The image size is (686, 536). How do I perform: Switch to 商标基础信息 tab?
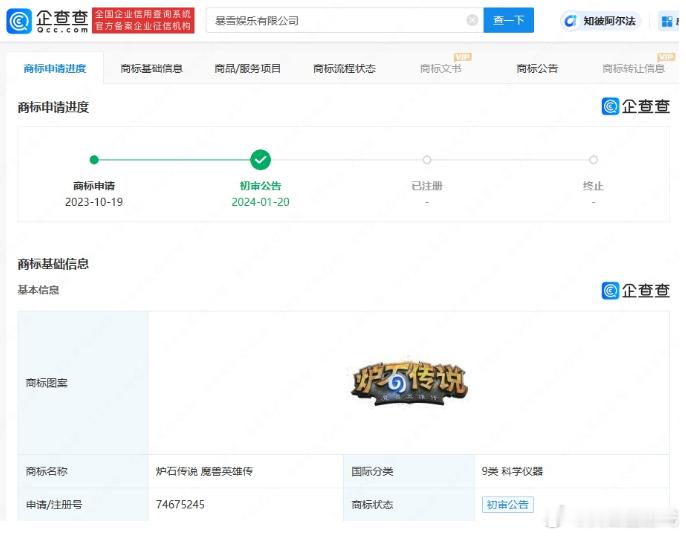[151, 68]
